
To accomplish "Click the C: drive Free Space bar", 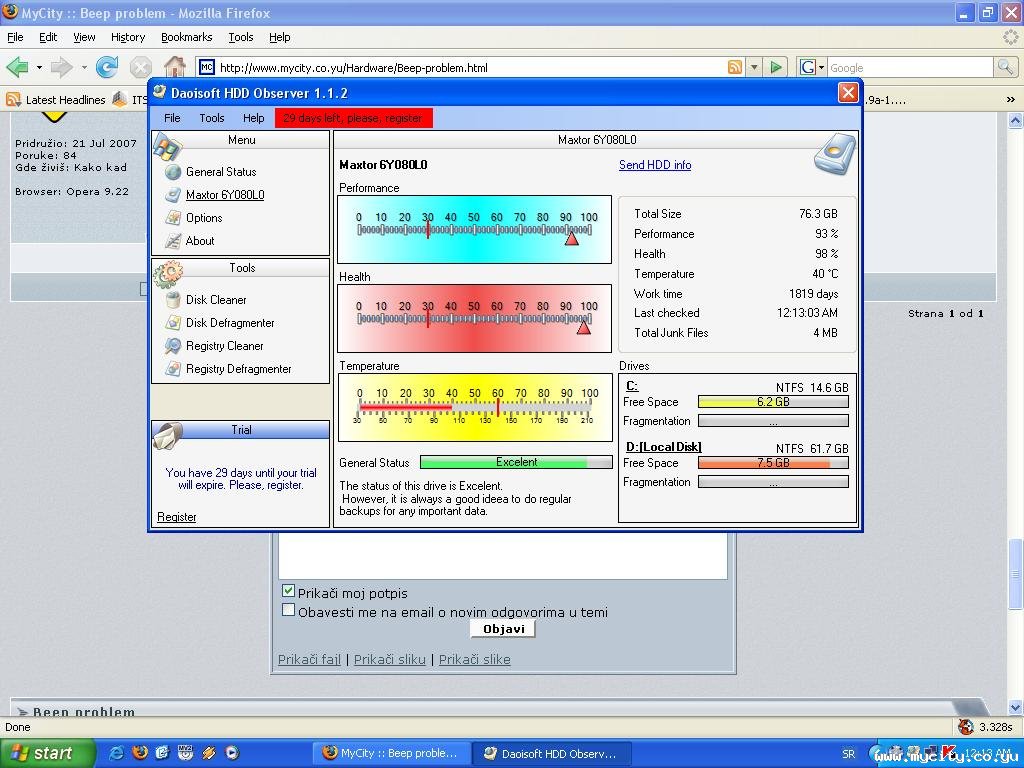I will (x=773, y=402).
